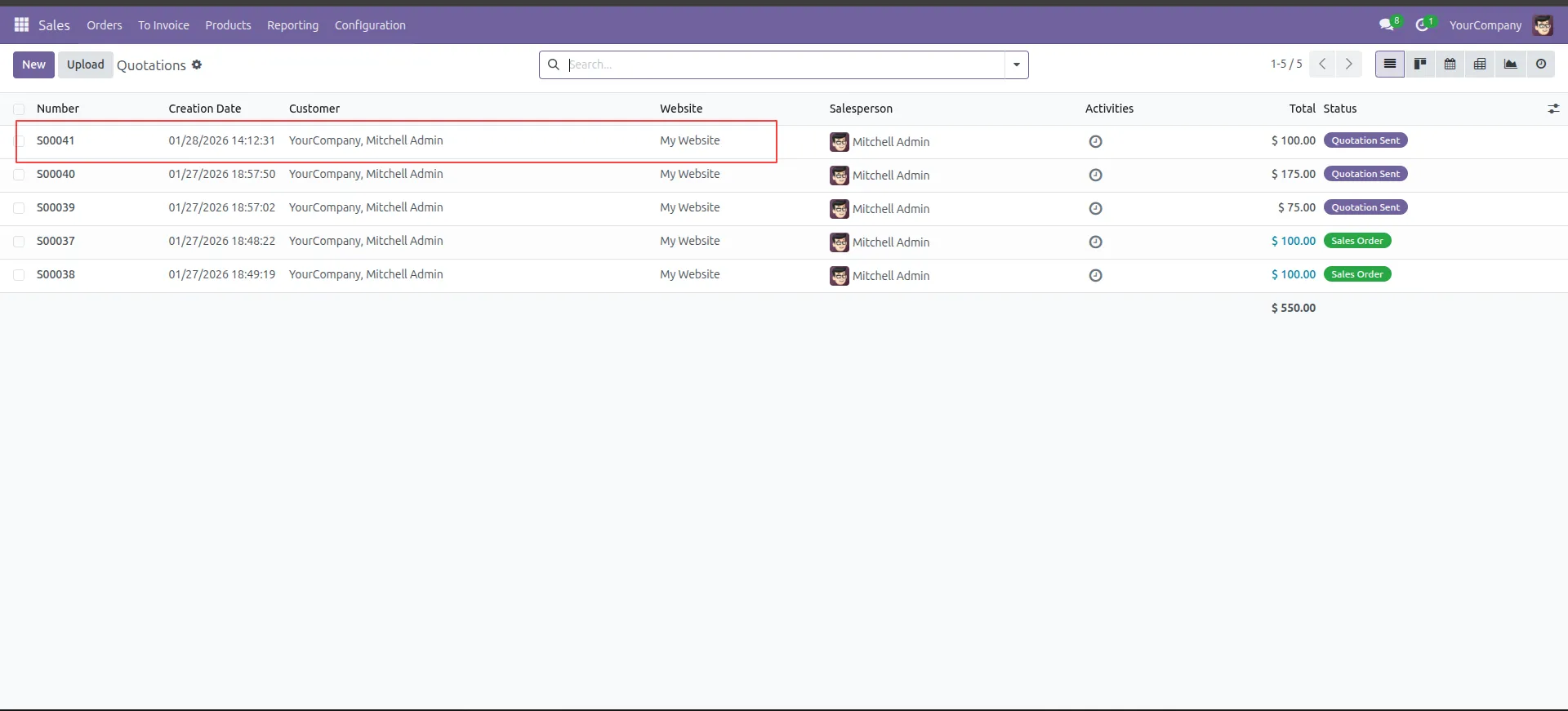Open the discuss messages icon
This screenshot has height=711, width=1568.
pyautogui.click(x=1386, y=25)
